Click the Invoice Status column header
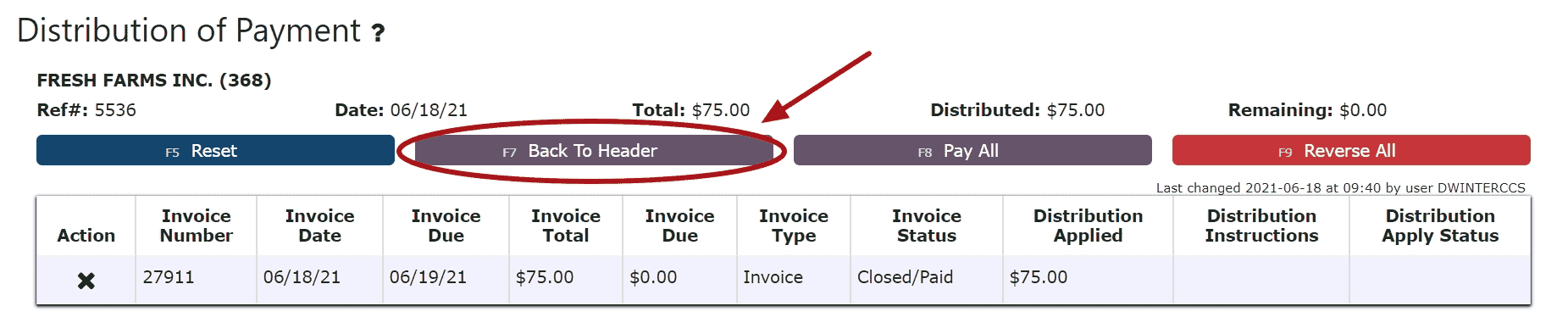The image size is (1568, 323). tap(927, 226)
